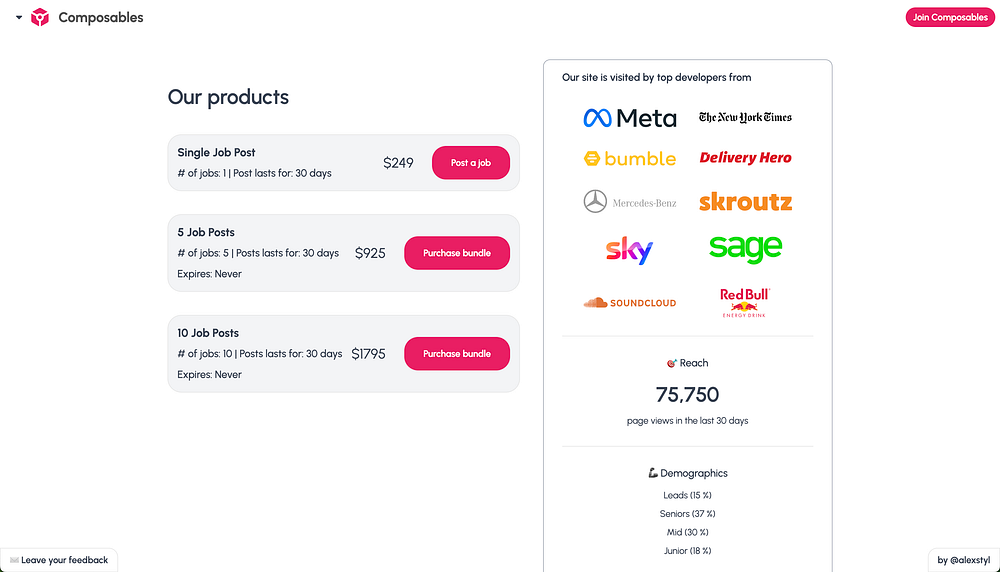1000x572 pixels.
Task: Click the Delivery Hero logo
Action: pos(745,158)
